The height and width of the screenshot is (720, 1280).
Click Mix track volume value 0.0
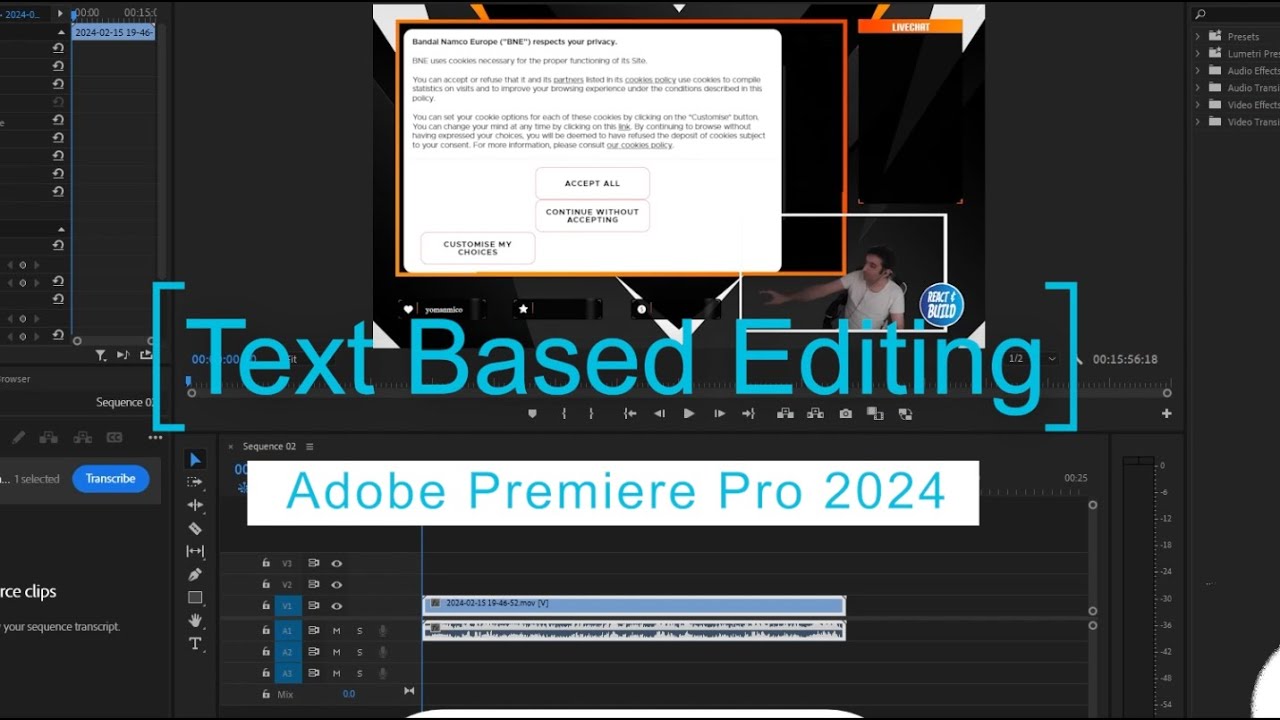coord(349,694)
